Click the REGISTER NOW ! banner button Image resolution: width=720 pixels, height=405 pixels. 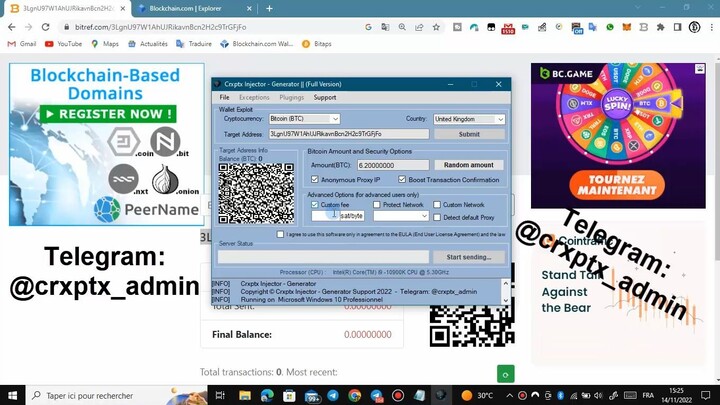pyautogui.click(x=108, y=114)
